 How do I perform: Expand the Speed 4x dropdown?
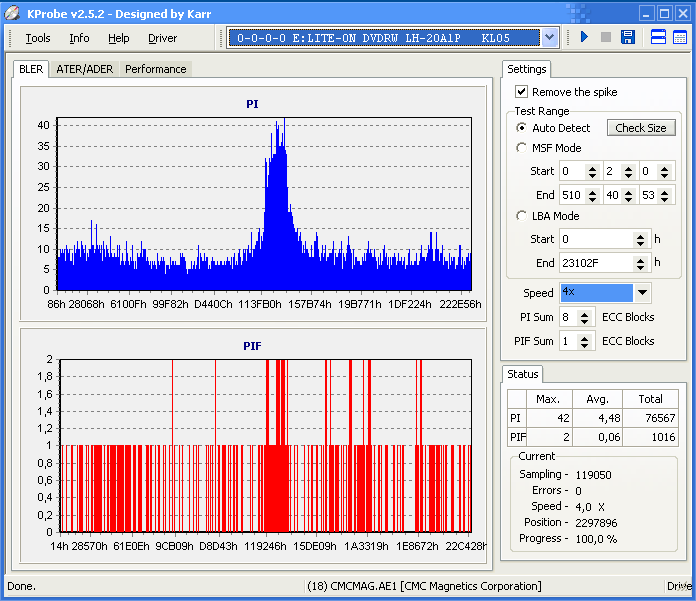[x=642, y=293]
